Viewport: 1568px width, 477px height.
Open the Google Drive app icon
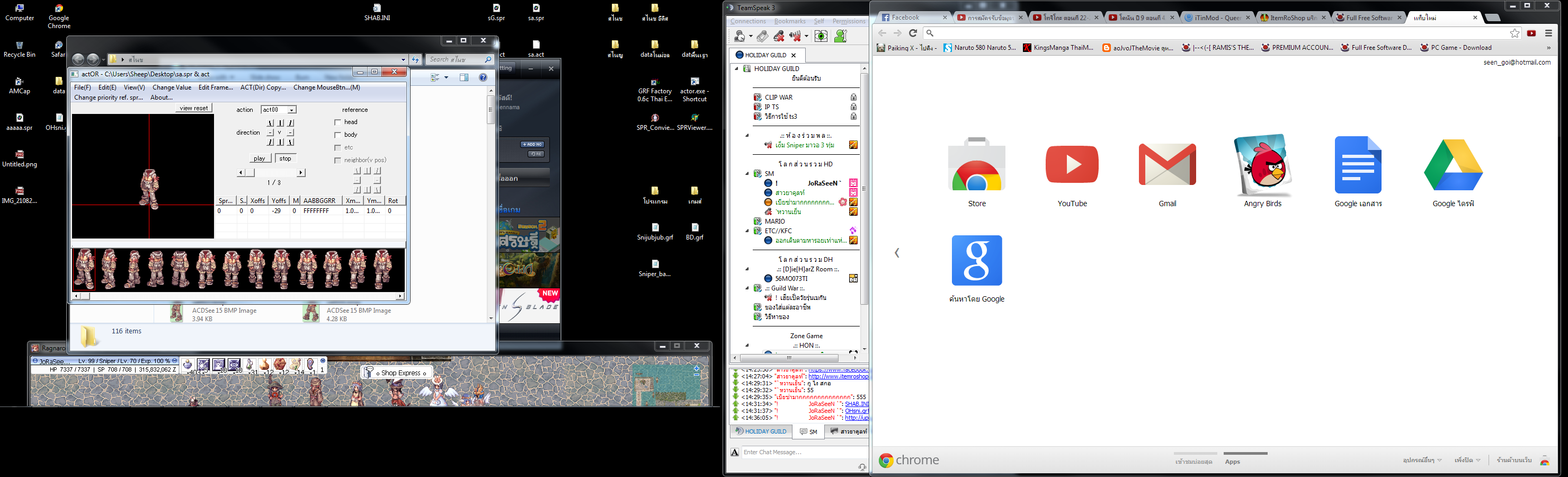pos(1453,165)
